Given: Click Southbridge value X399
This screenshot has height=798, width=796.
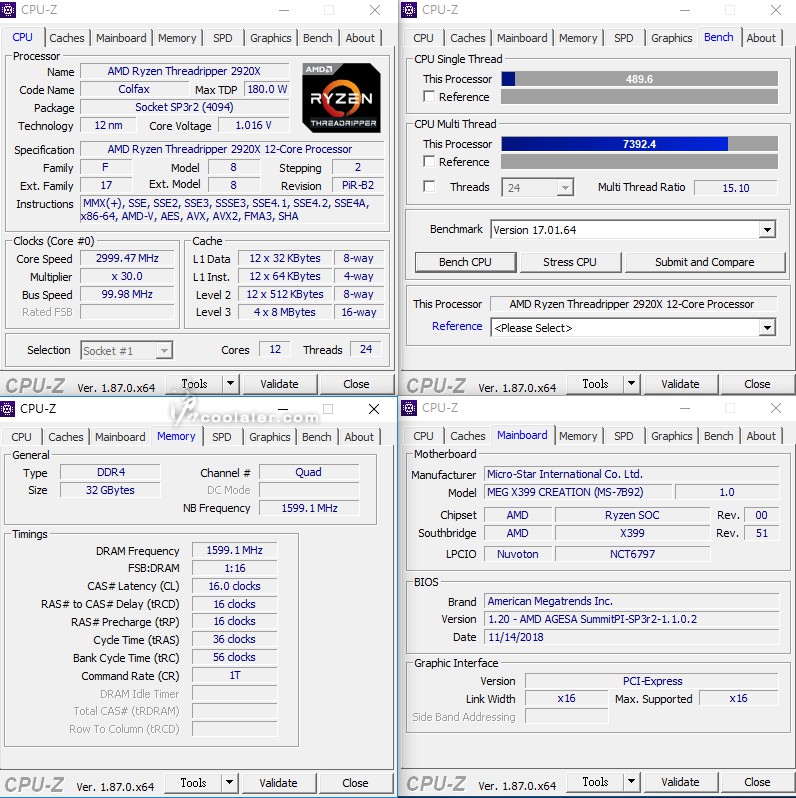Looking at the screenshot, I should (x=632, y=533).
